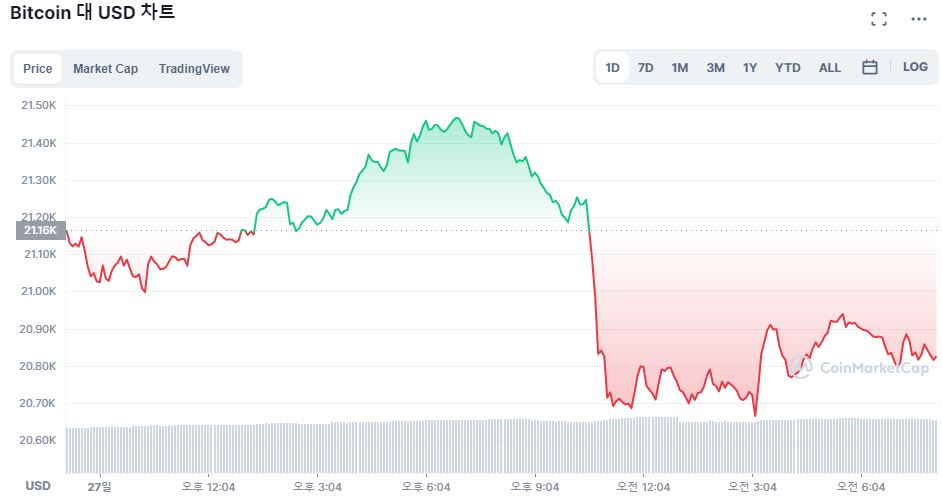Toggle the LOG scale button
Image resolution: width=942 pixels, height=499 pixels.
pyautogui.click(x=915, y=67)
